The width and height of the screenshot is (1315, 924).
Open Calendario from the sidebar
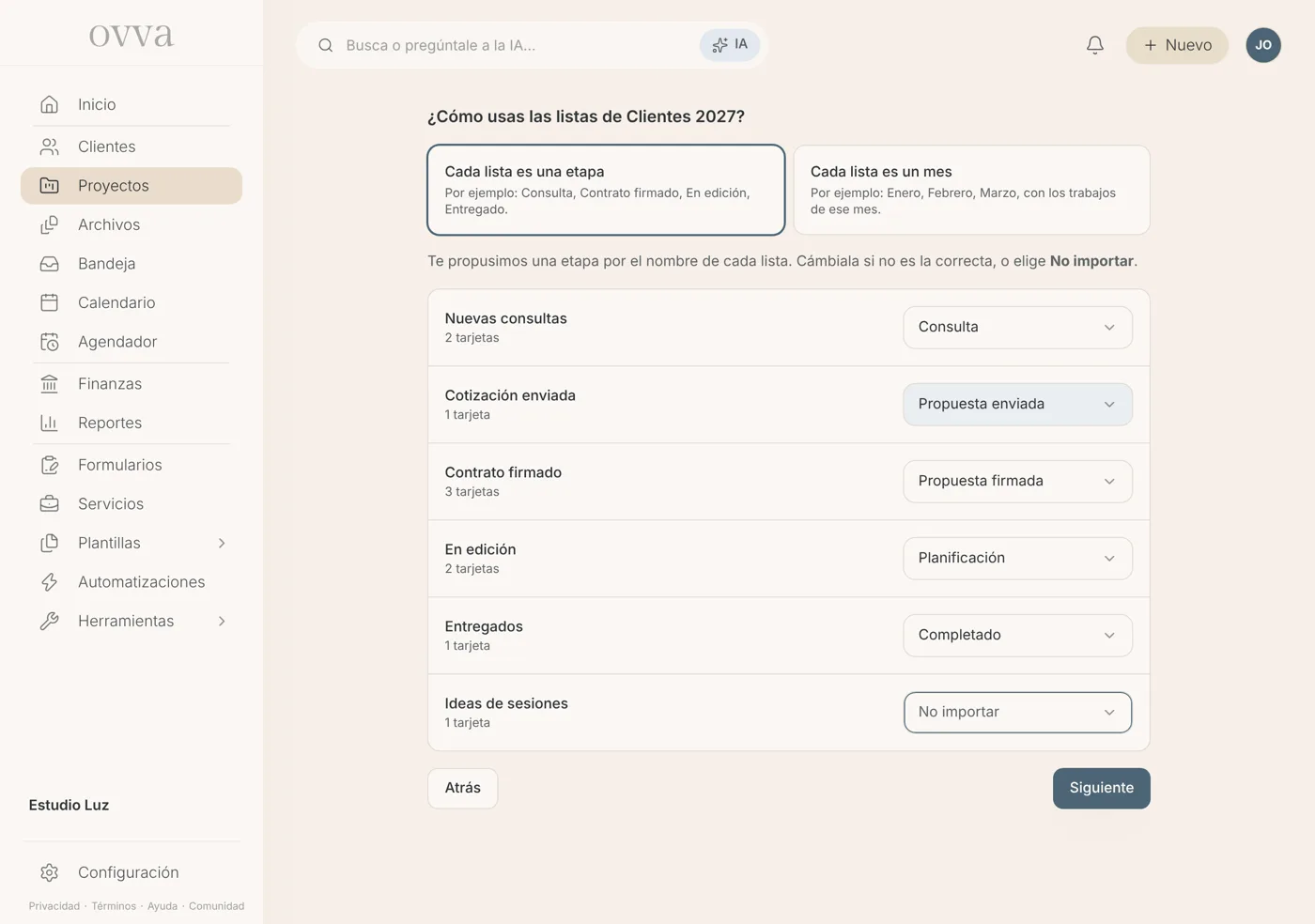pos(131,302)
